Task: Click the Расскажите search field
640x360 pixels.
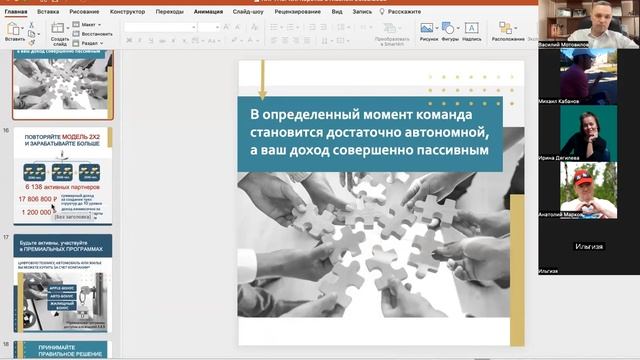Action: pyautogui.click(x=404, y=11)
